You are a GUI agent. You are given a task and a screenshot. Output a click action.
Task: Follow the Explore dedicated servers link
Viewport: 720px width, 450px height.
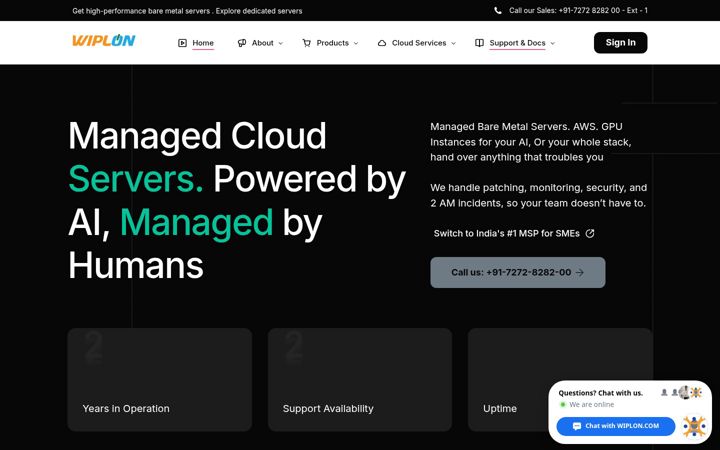point(259,11)
